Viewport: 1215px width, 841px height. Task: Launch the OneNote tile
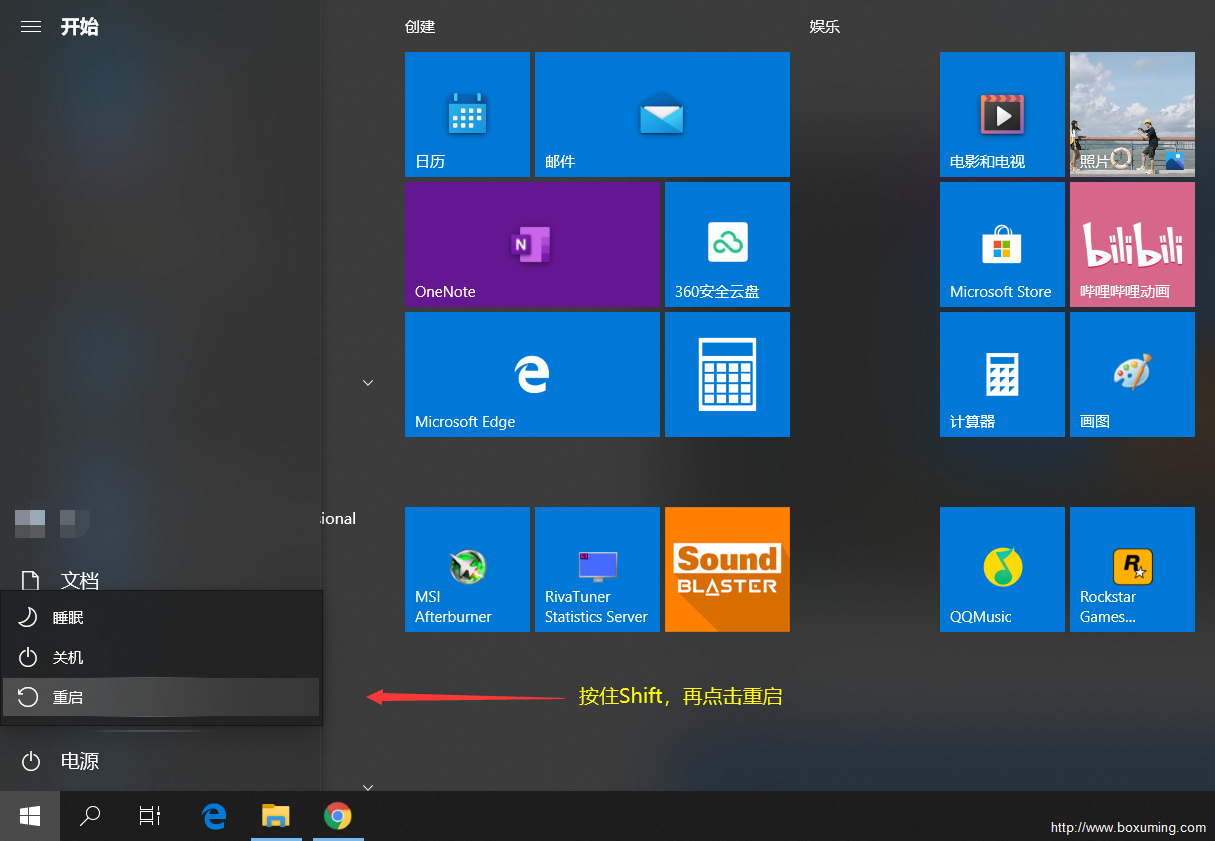pyautogui.click(x=532, y=244)
